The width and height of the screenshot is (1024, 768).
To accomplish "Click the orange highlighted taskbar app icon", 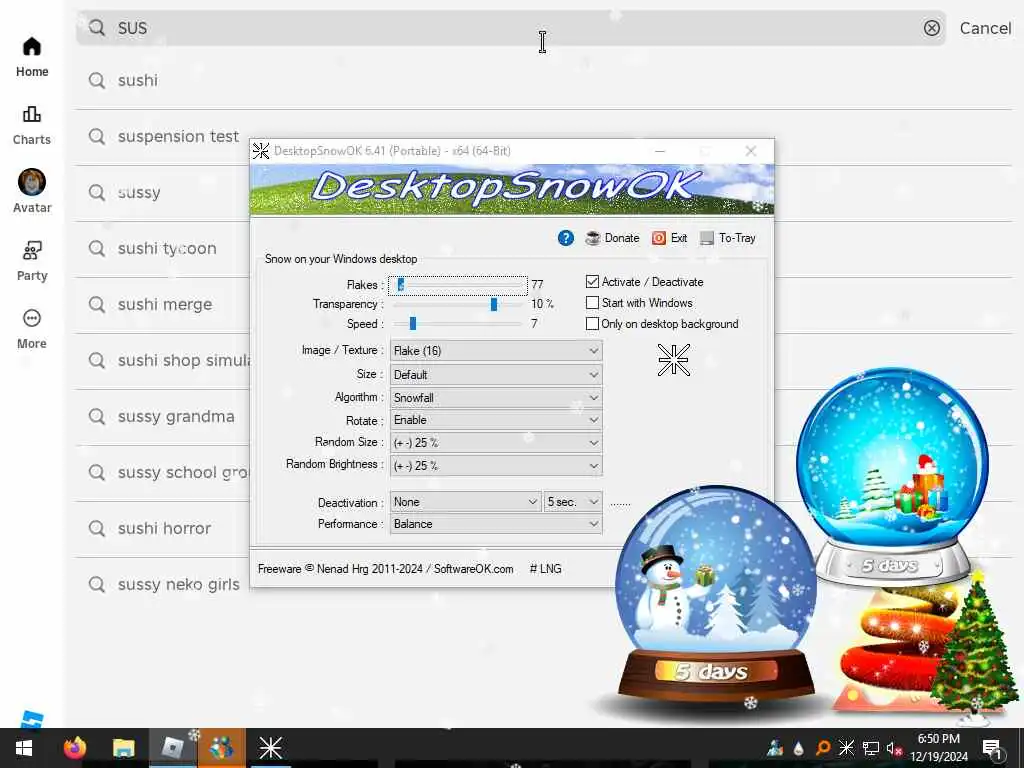I will (221, 748).
